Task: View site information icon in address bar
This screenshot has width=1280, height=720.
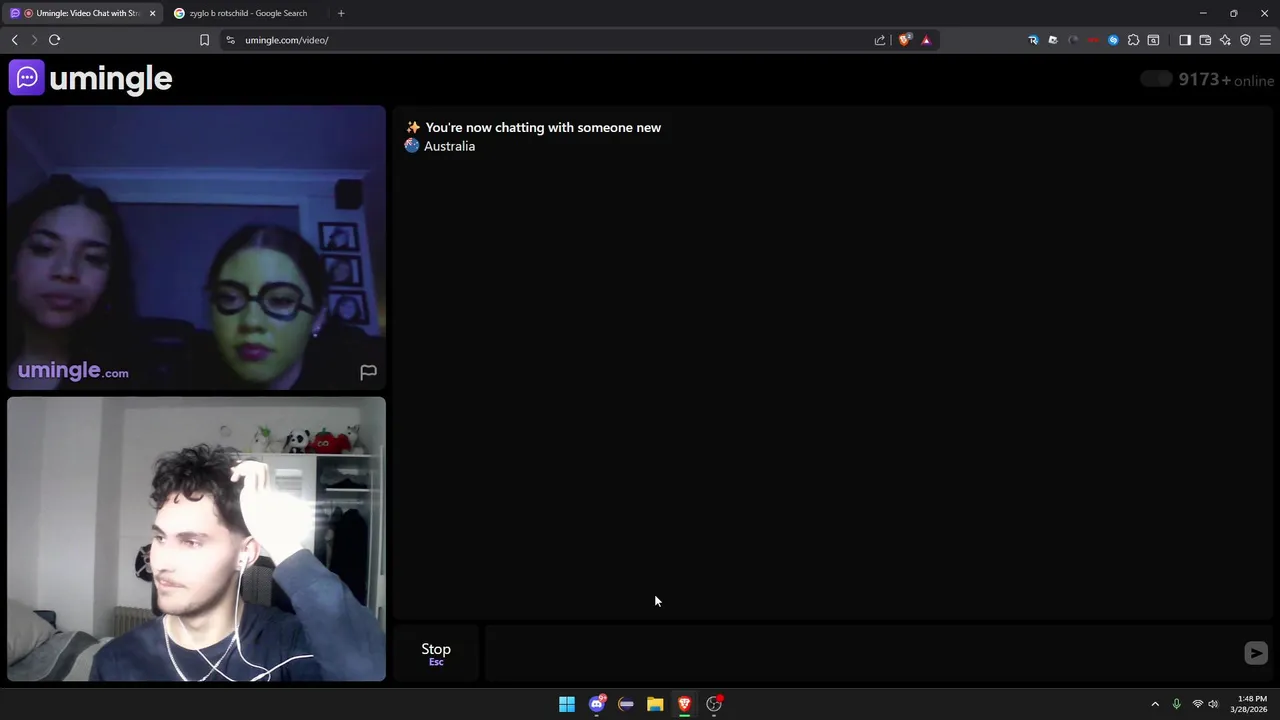Action: 230,40
